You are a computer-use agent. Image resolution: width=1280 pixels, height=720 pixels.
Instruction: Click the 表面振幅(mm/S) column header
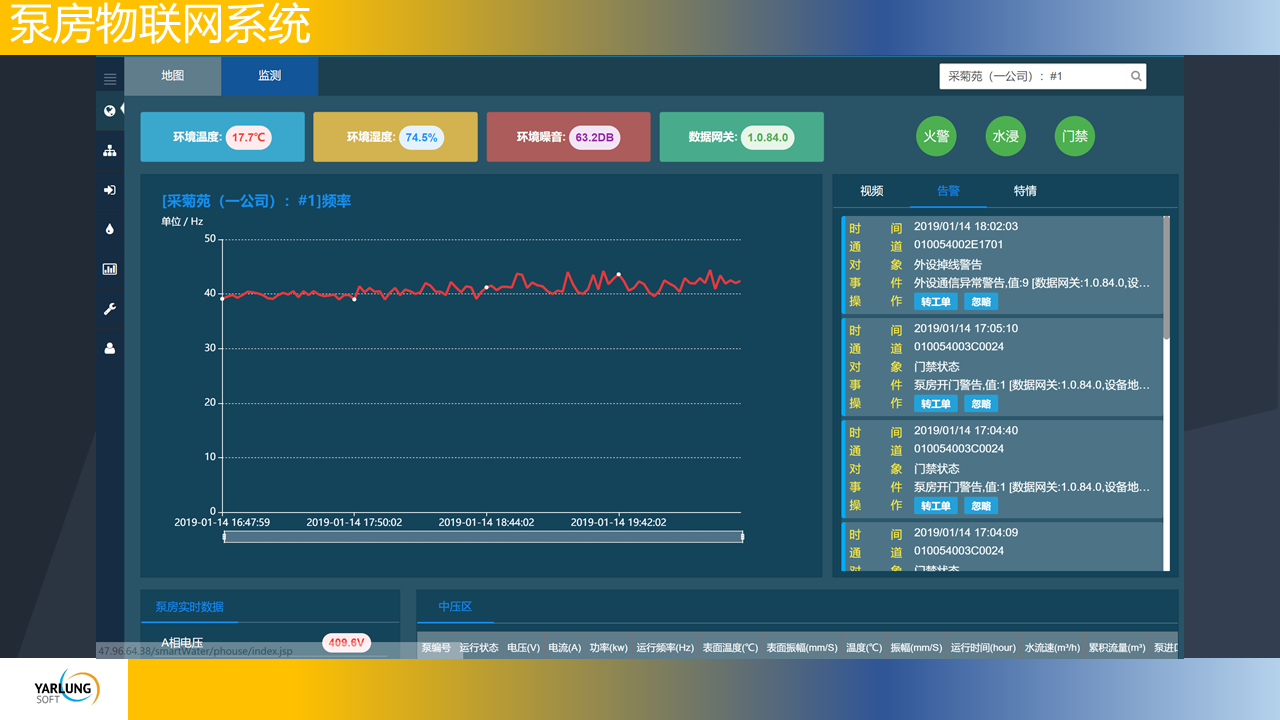(802, 648)
